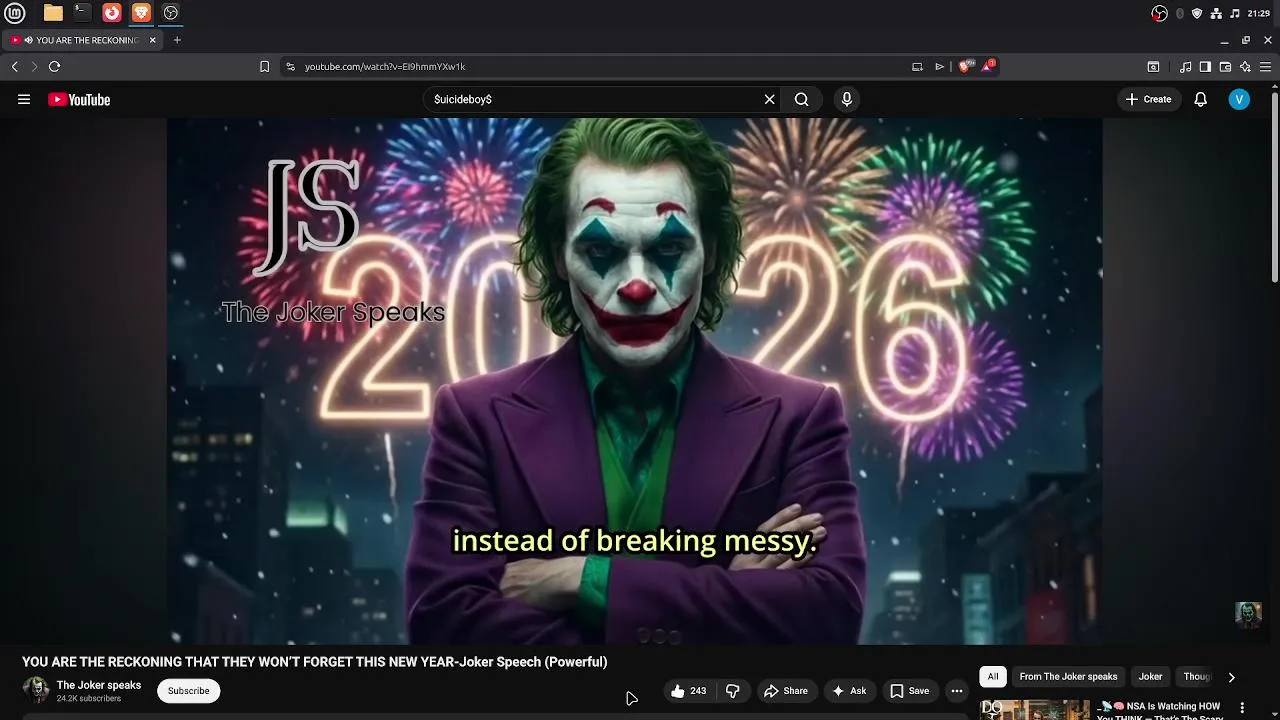Open OBS Studio from the panel

click(x=171, y=13)
